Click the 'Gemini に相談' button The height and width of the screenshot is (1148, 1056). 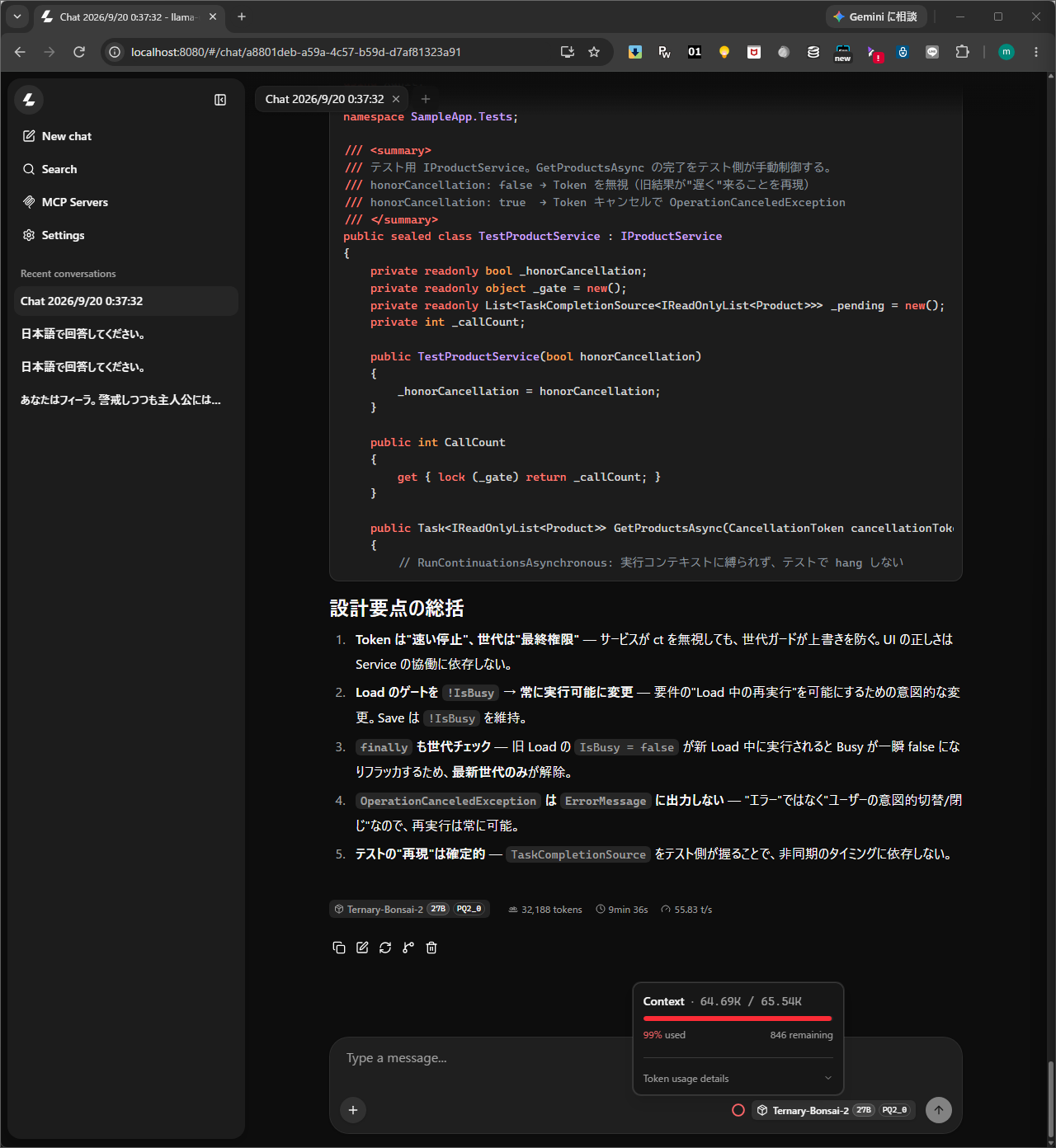coord(876,16)
